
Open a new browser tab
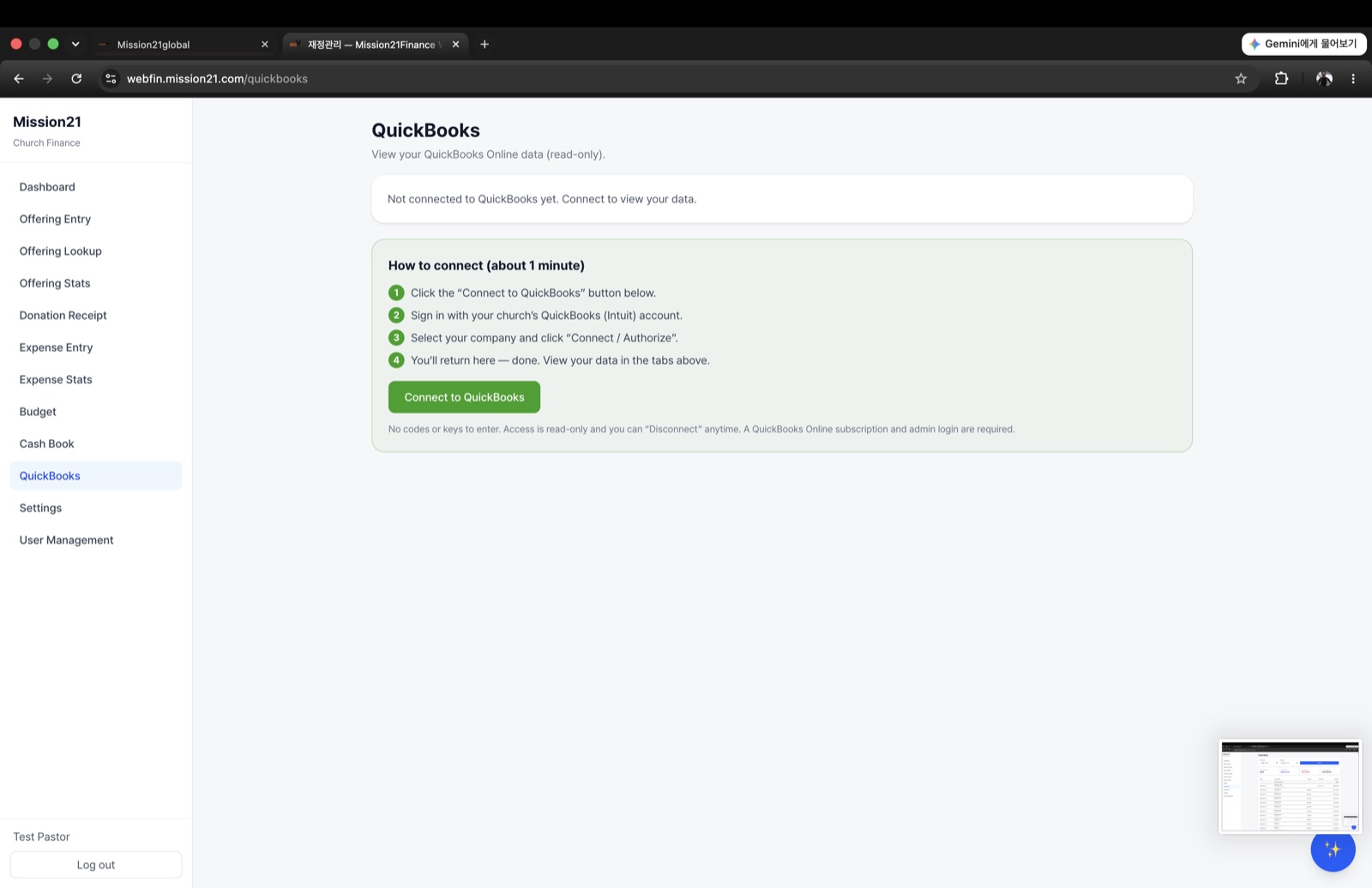484,45
